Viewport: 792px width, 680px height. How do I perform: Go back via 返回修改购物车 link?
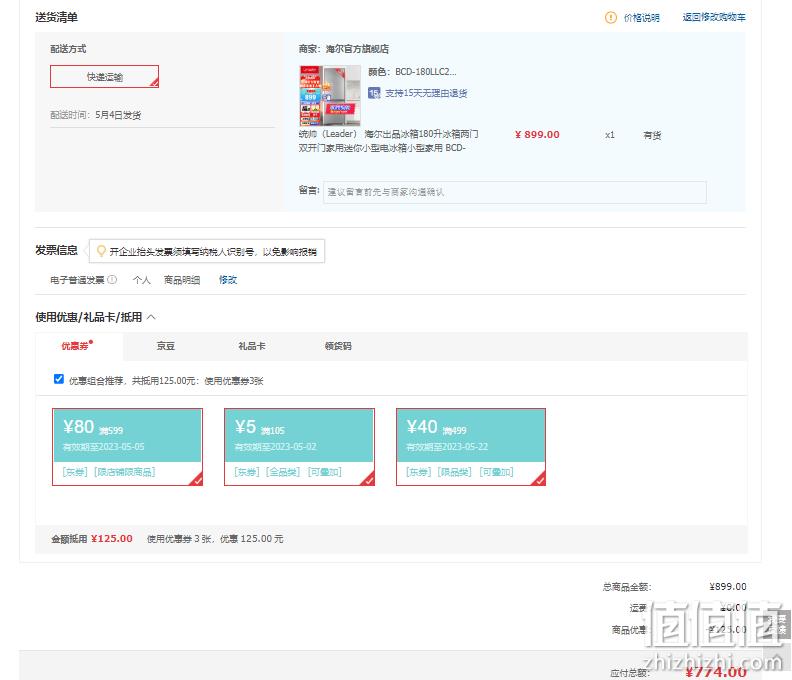coord(714,17)
